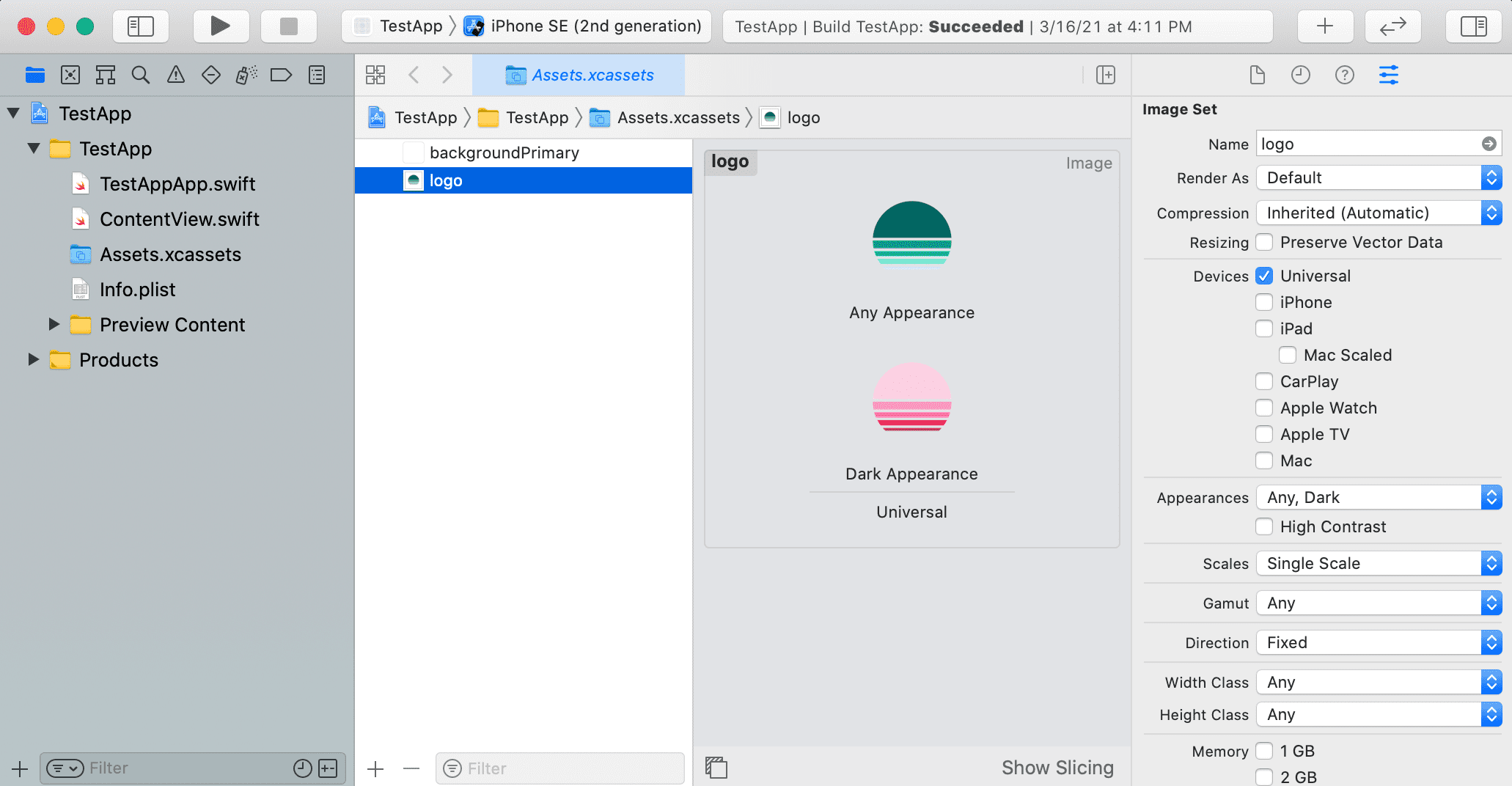Open the Find navigator magnifier icon
This screenshot has width=1512, height=786.
pos(140,75)
